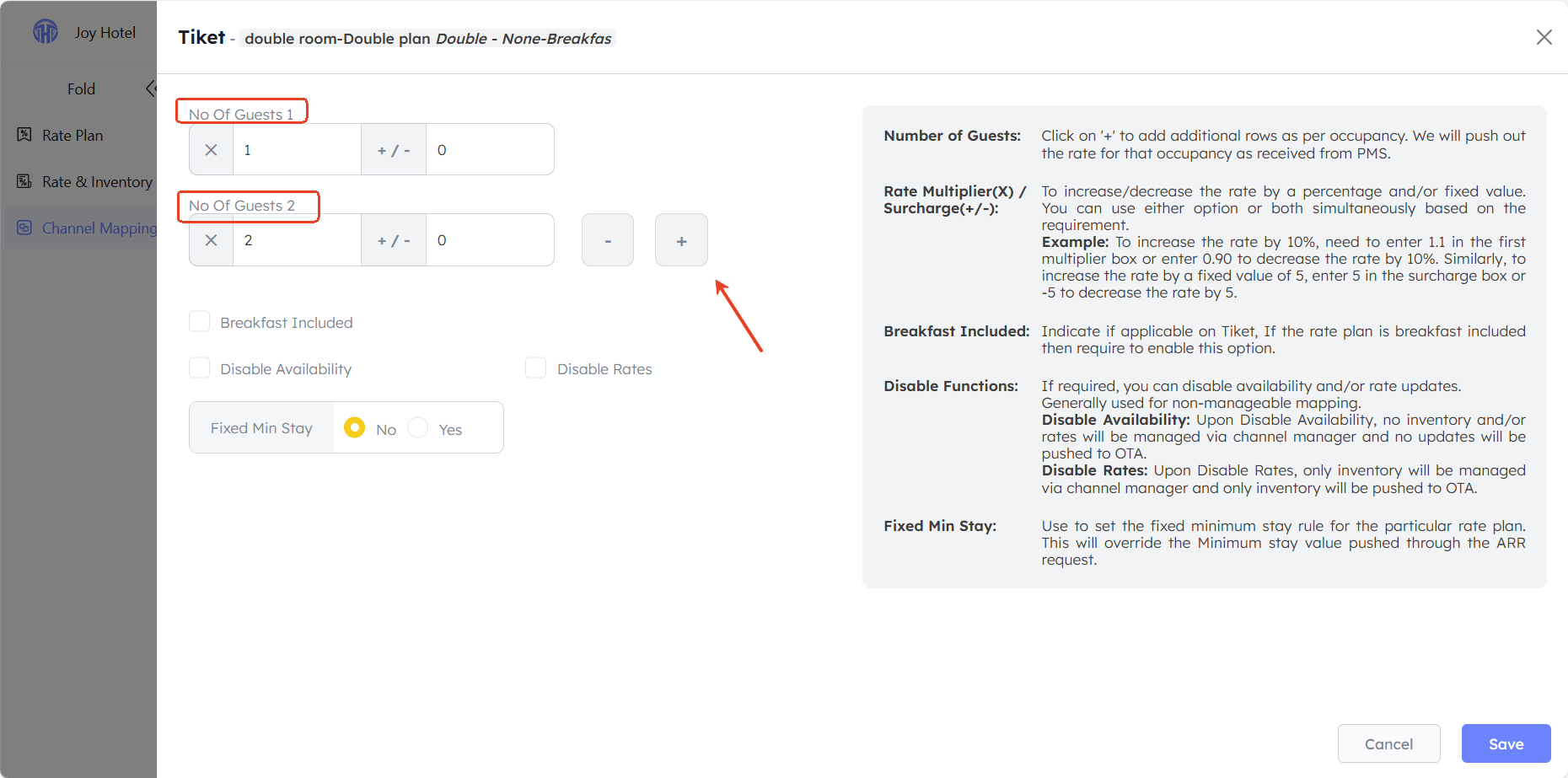Viewport: 1568px width, 778px height.
Task: Open Rate & Inventory in the sidebar
Action: tap(97, 181)
